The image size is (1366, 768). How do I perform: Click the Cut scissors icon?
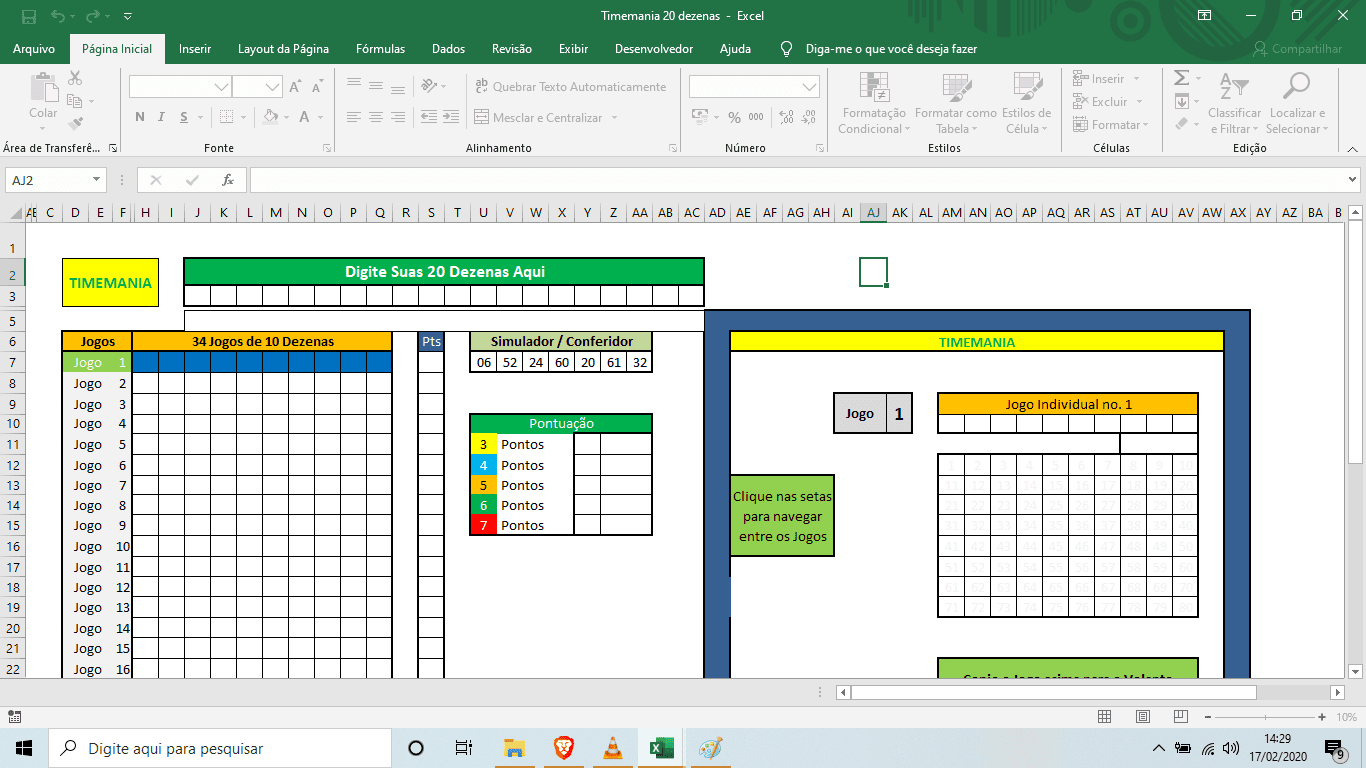click(75, 78)
